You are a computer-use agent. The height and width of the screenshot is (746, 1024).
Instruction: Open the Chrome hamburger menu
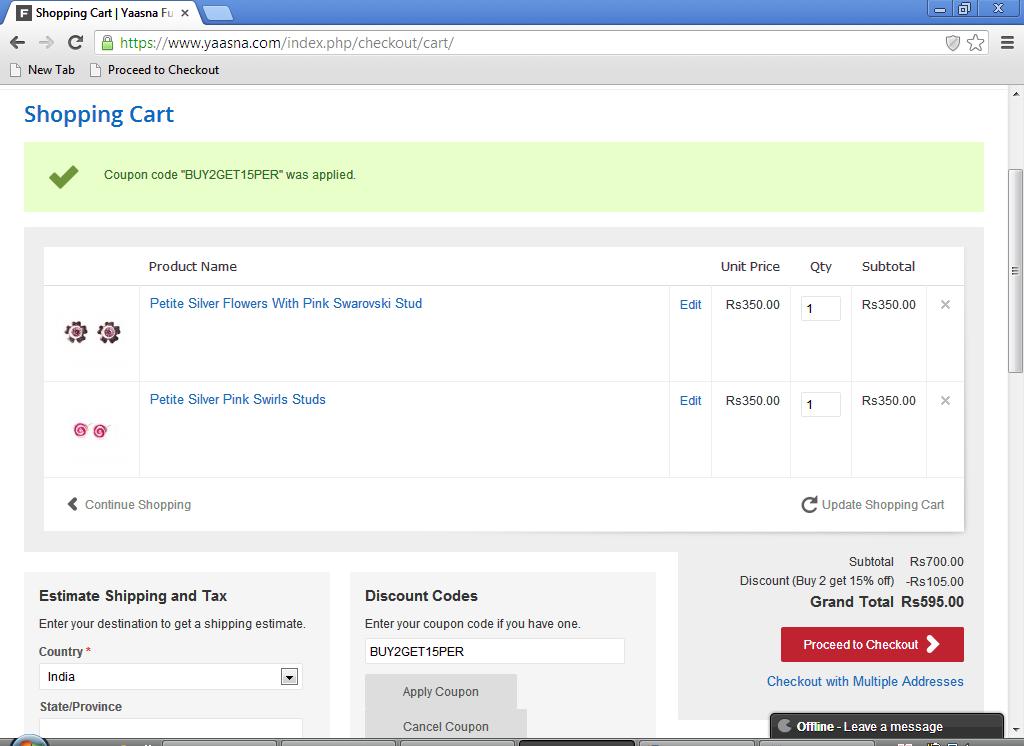point(1007,43)
